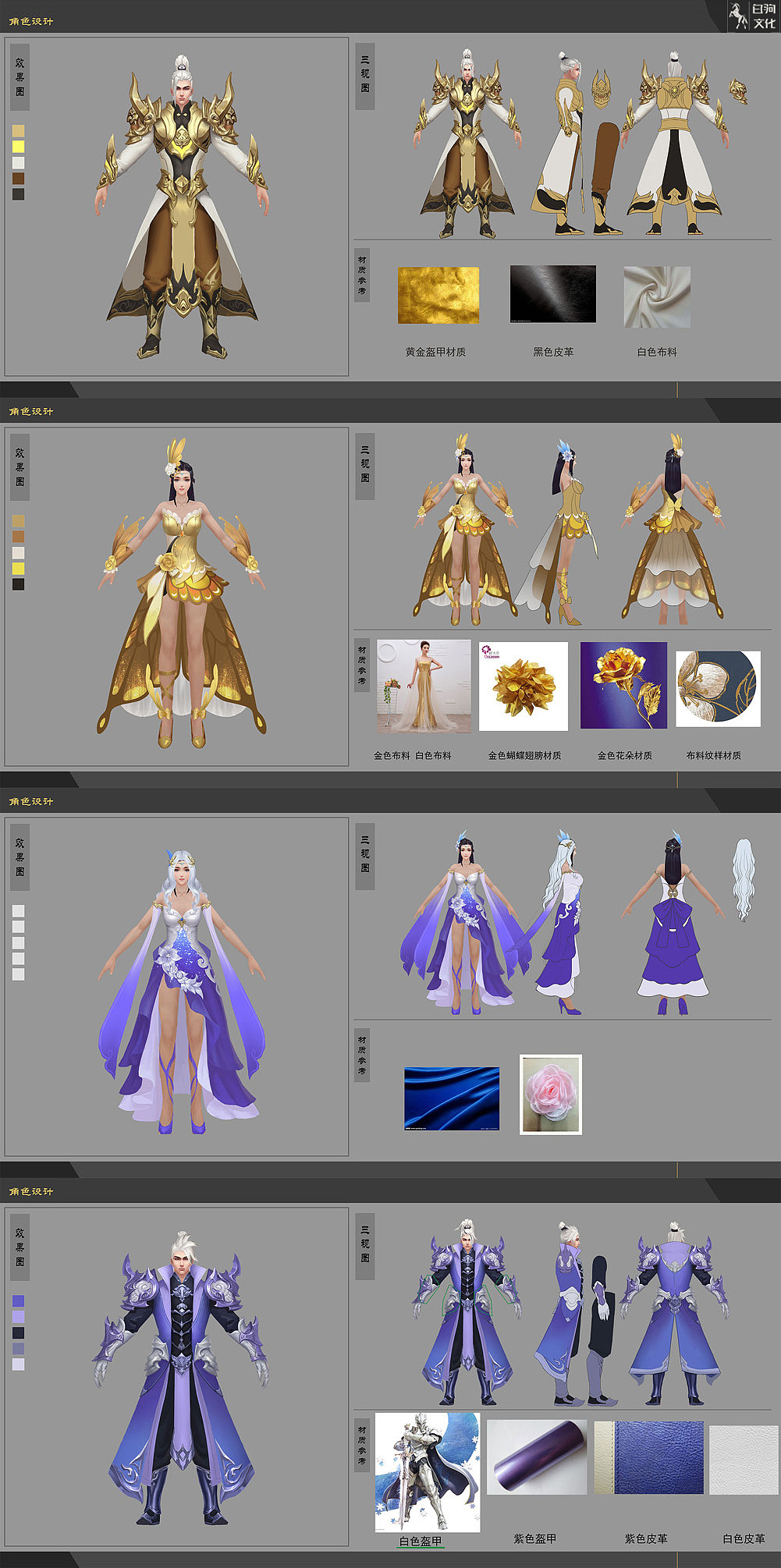Open the blue satin fabric reference
The image size is (781, 1568).
[452, 1098]
